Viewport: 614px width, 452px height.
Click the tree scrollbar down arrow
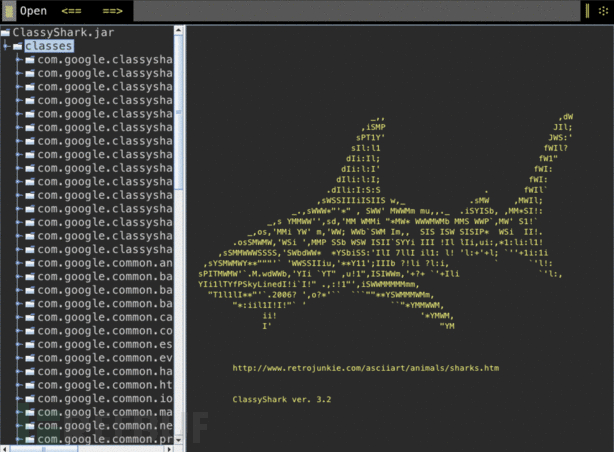[x=178, y=440]
